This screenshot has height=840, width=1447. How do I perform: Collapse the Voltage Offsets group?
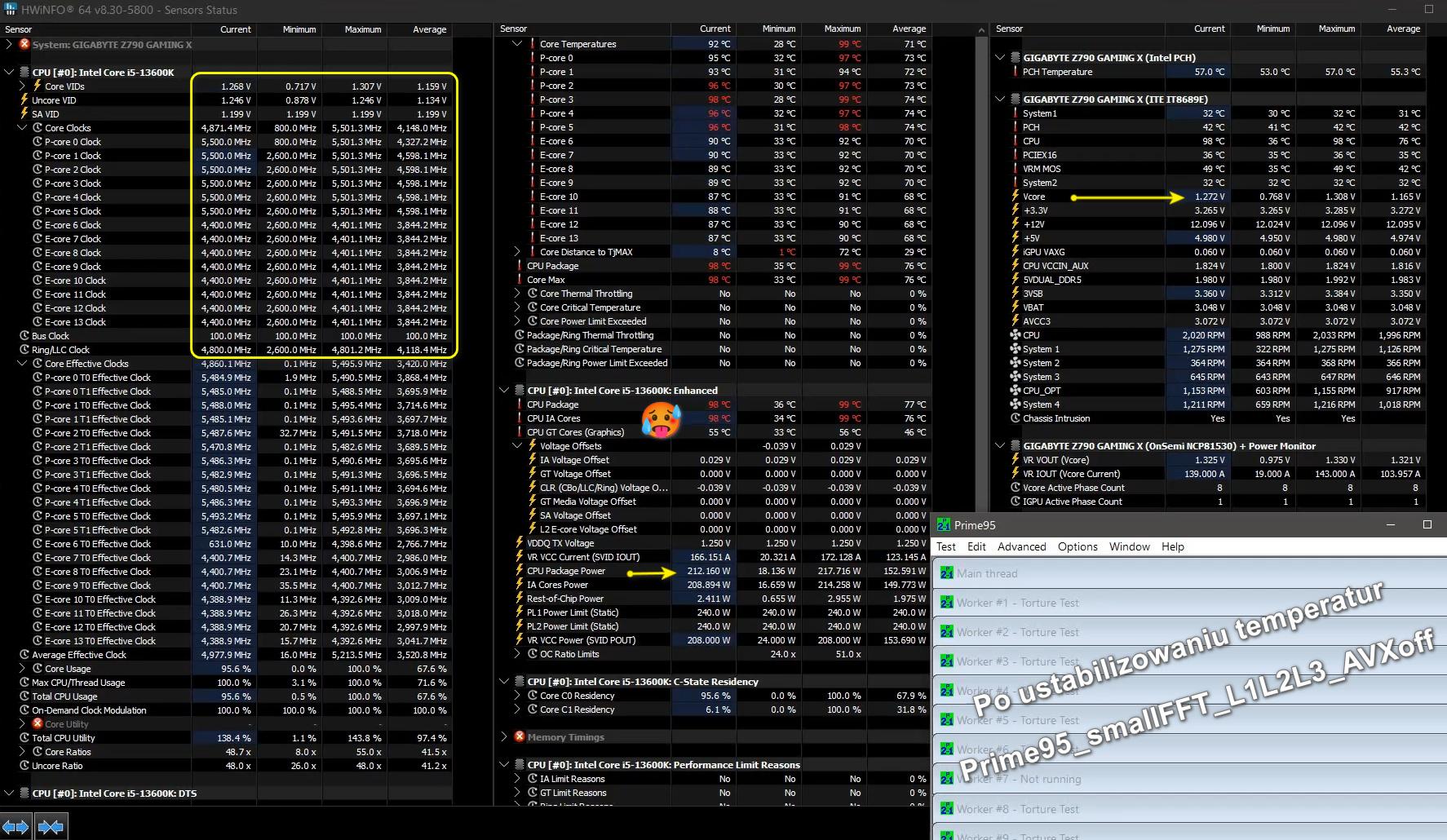tap(517, 446)
